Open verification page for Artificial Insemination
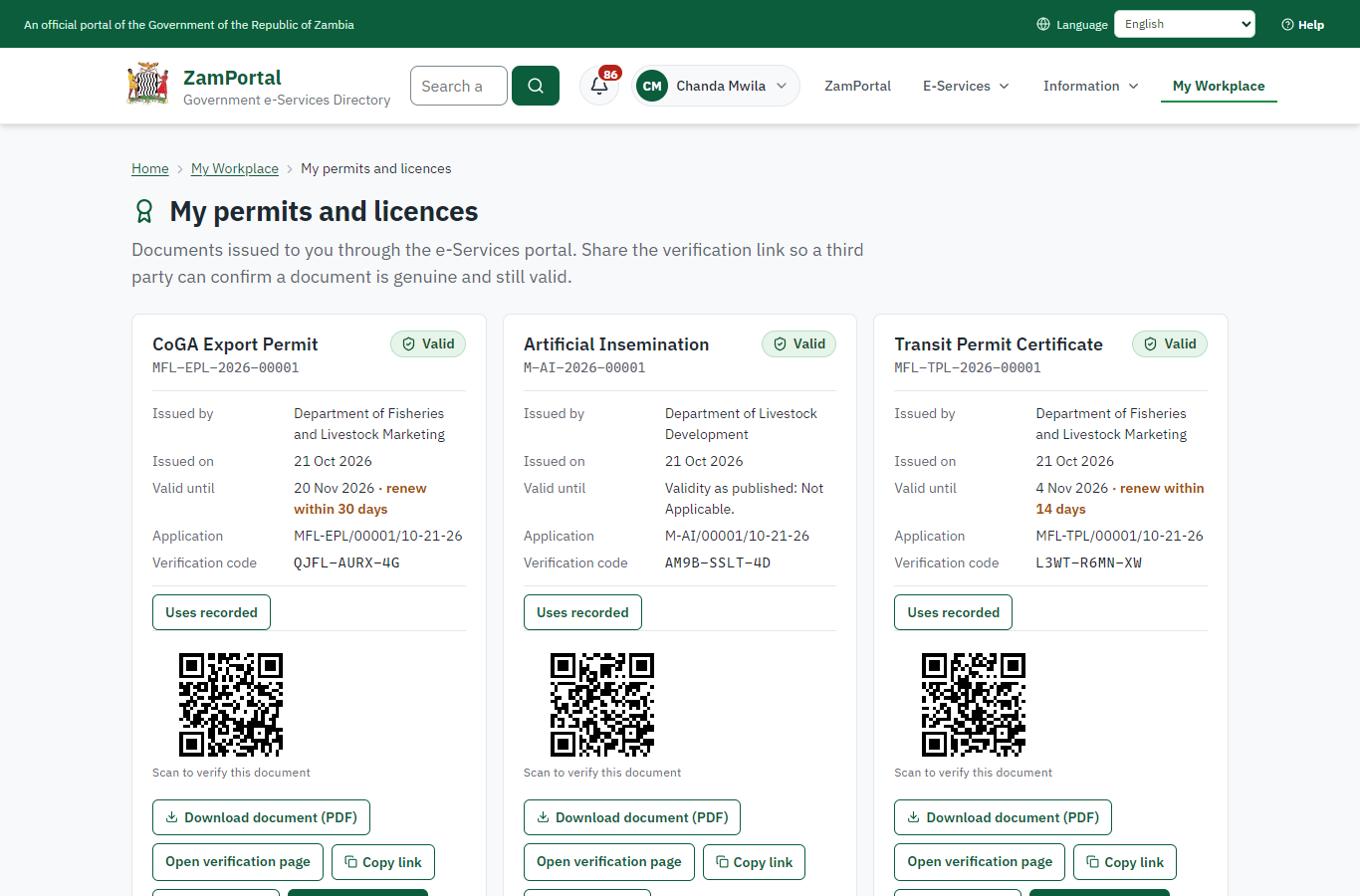The width and height of the screenshot is (1360, 896). pyautogui.click(x=609, y=862)
